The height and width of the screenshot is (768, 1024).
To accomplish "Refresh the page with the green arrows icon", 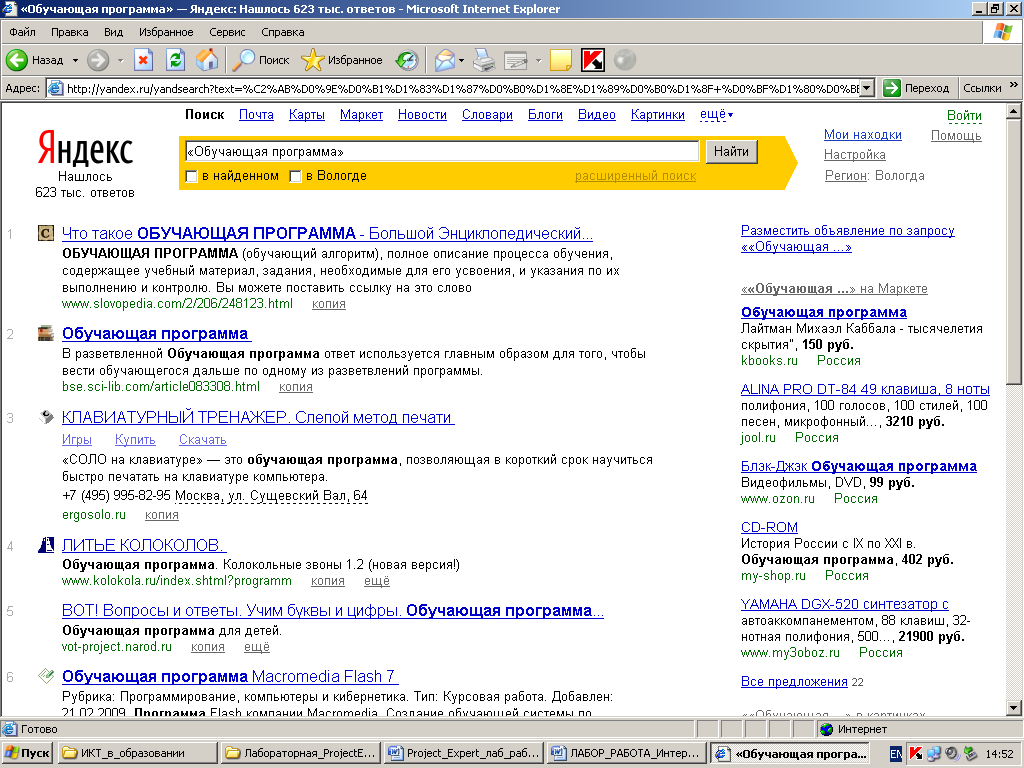I will click(x=175, y=60).
